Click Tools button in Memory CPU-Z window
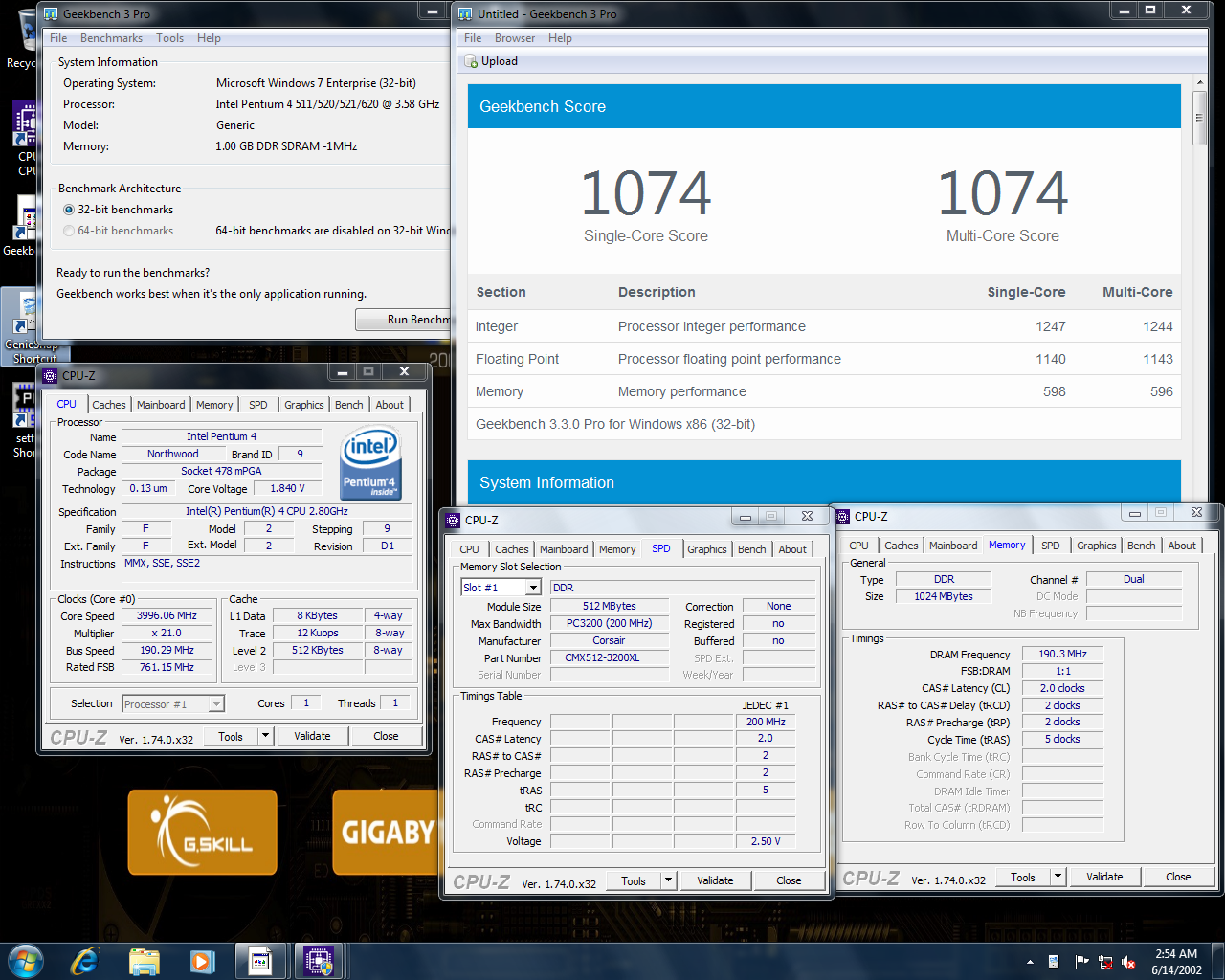This screenshot has height=980, width=1225. click(1023, 877)
